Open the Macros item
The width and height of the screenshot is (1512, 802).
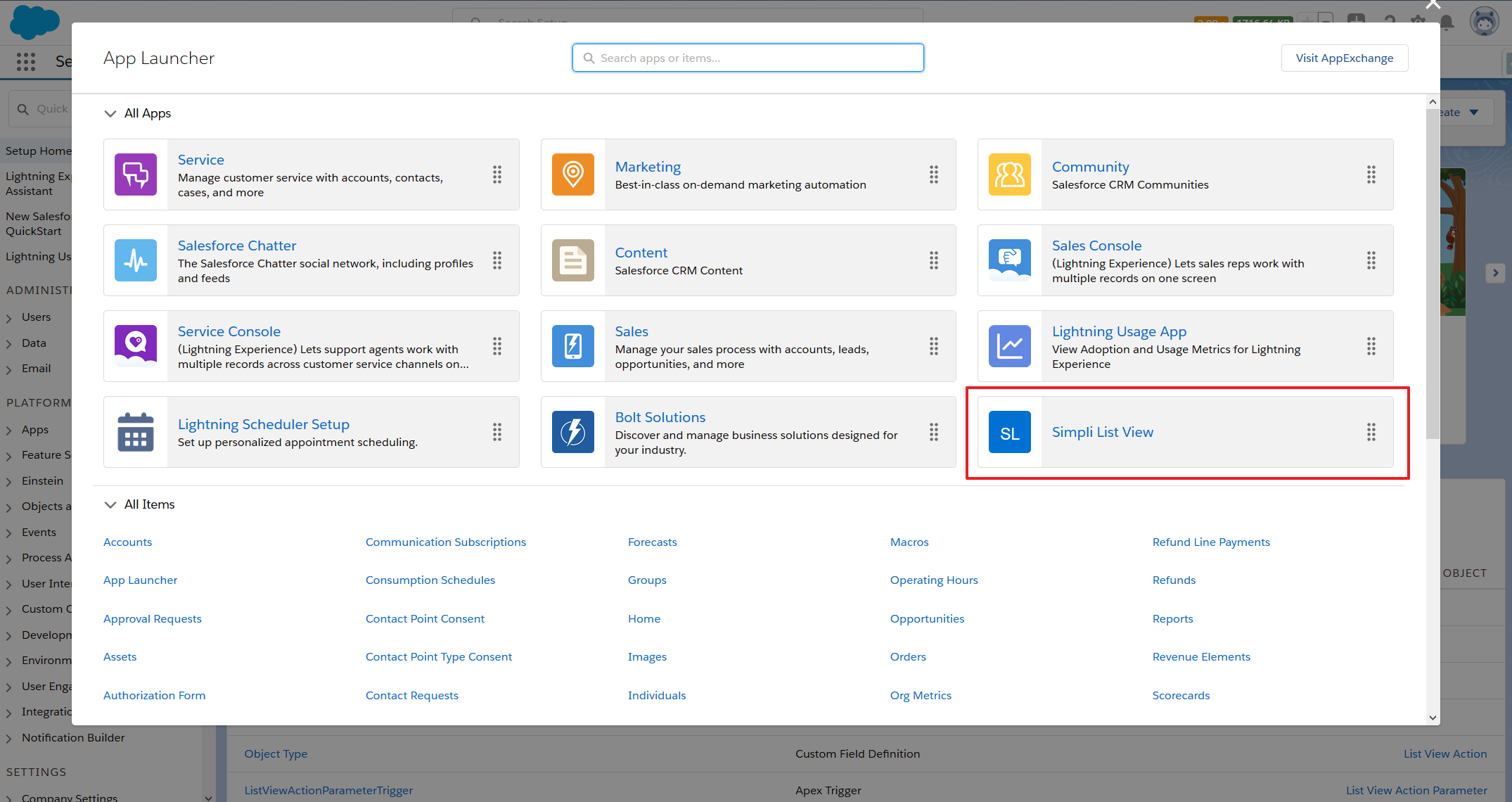click(909, 542)
